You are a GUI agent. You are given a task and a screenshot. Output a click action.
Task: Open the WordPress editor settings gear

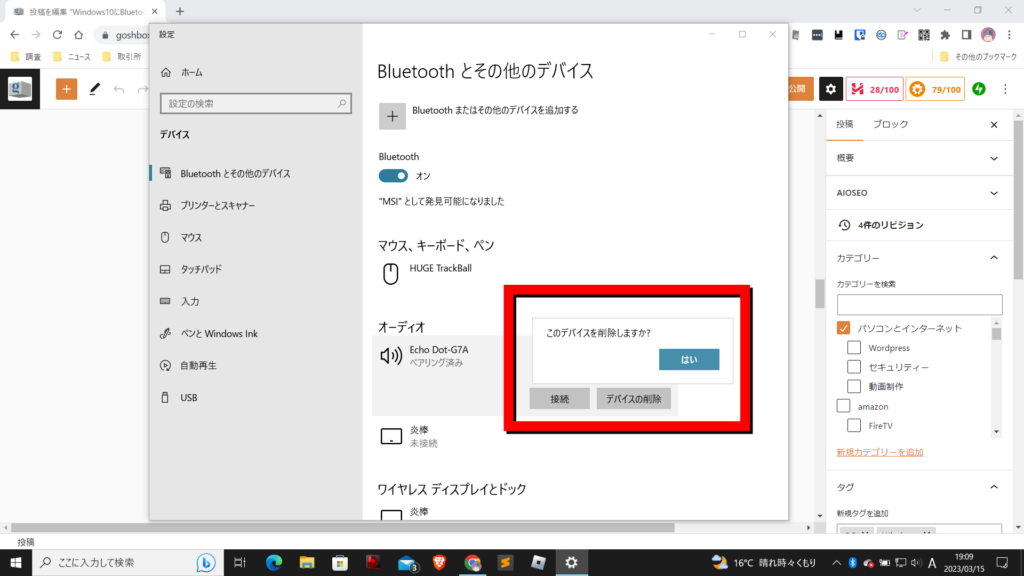pyautogui.click(x=830, y=89)
